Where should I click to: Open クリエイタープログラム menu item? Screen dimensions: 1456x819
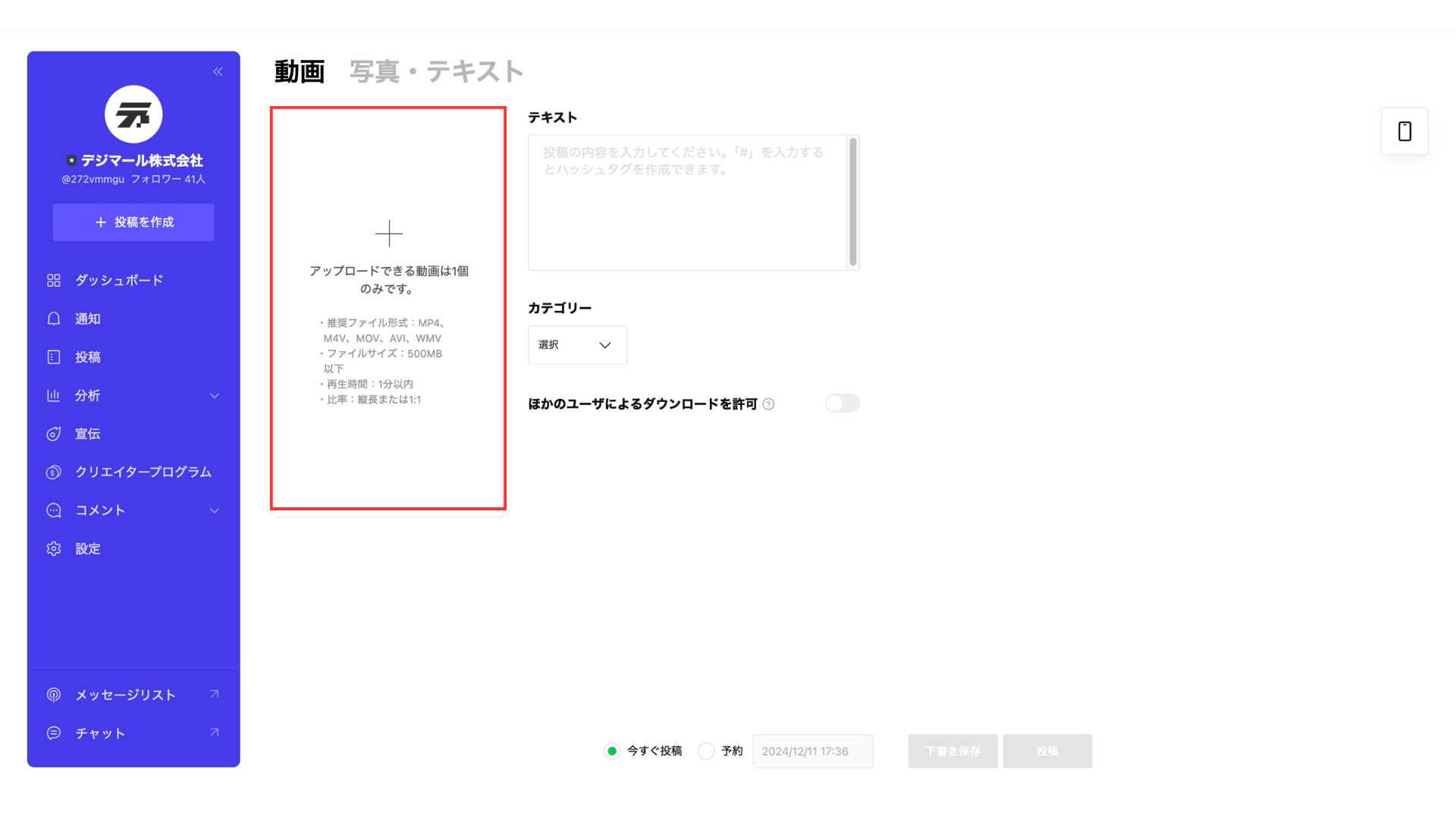click(x=143, y=472)
